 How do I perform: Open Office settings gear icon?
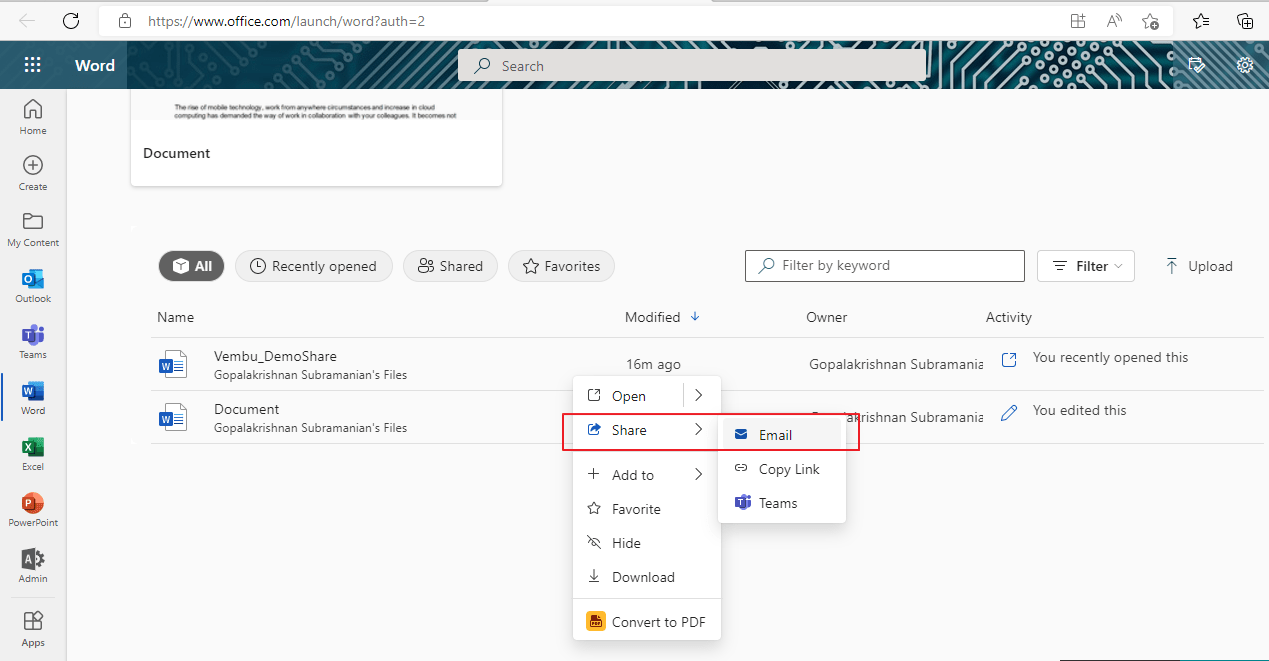click(x=1245, y=65)
